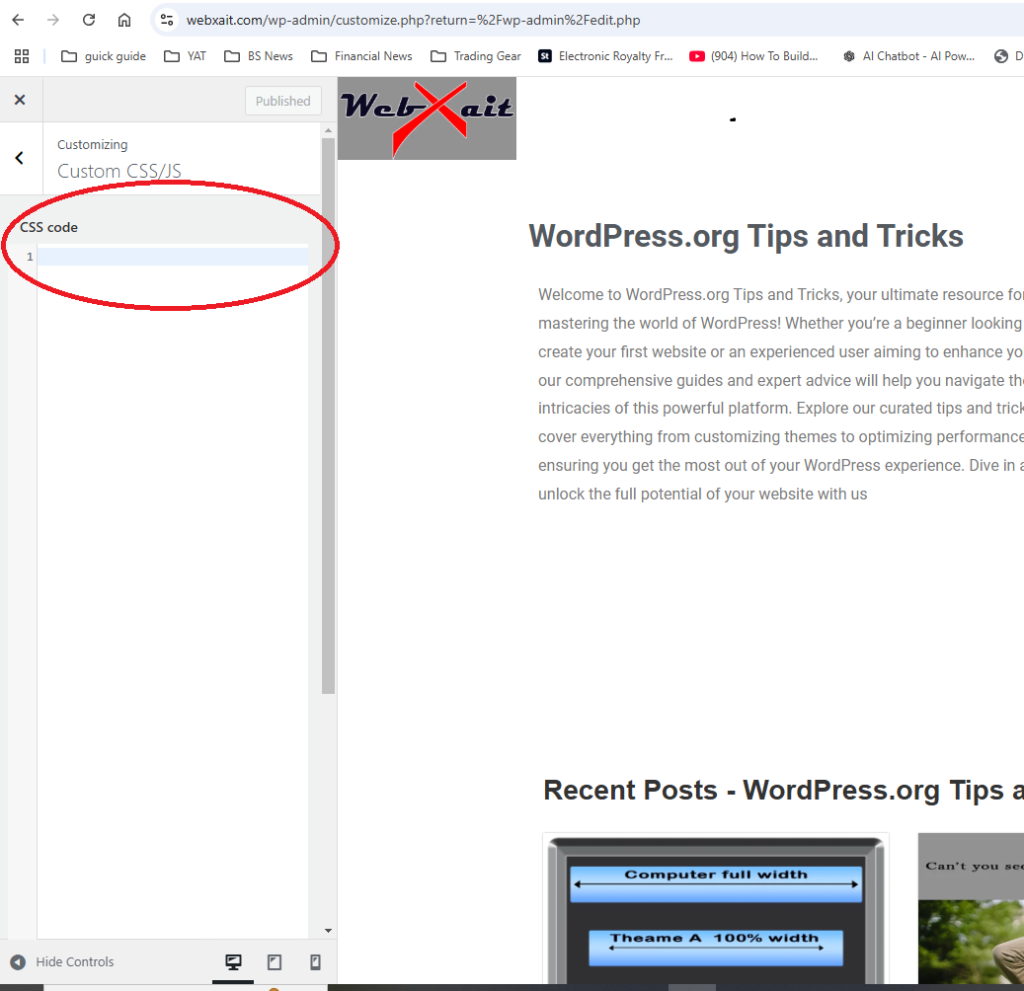Click the WordPress.org Tips and Tricks heading
This screenshot has width=1024, height=991.
[746, 236]
